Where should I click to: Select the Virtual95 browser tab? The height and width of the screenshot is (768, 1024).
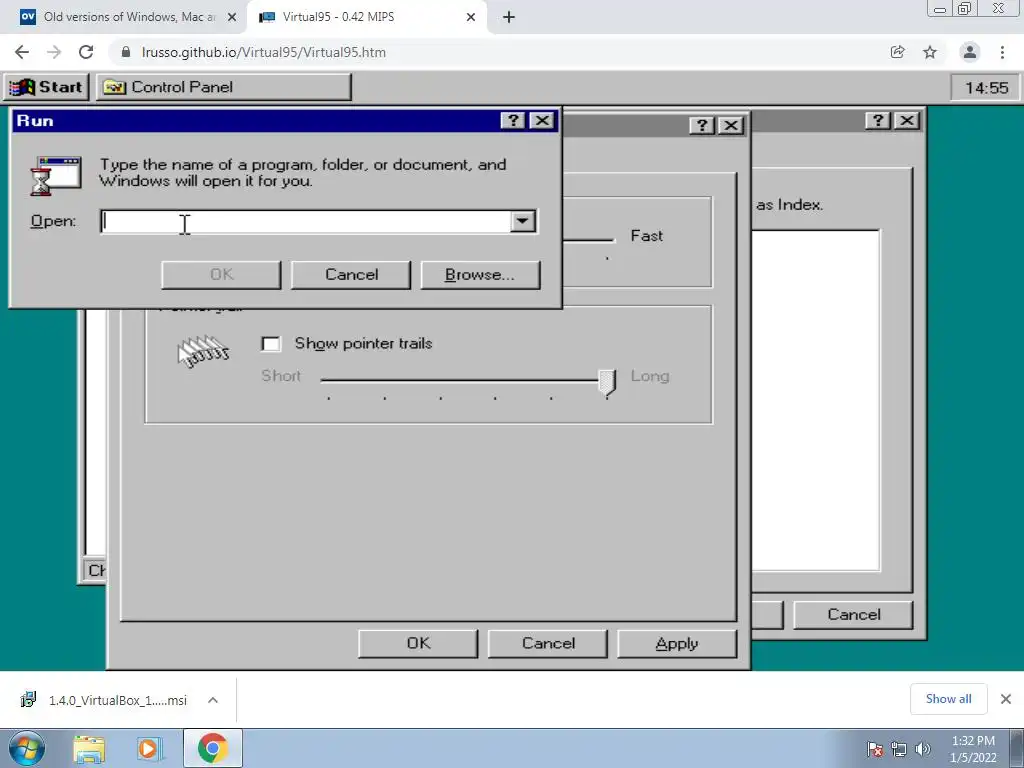(x=366, y=17)
